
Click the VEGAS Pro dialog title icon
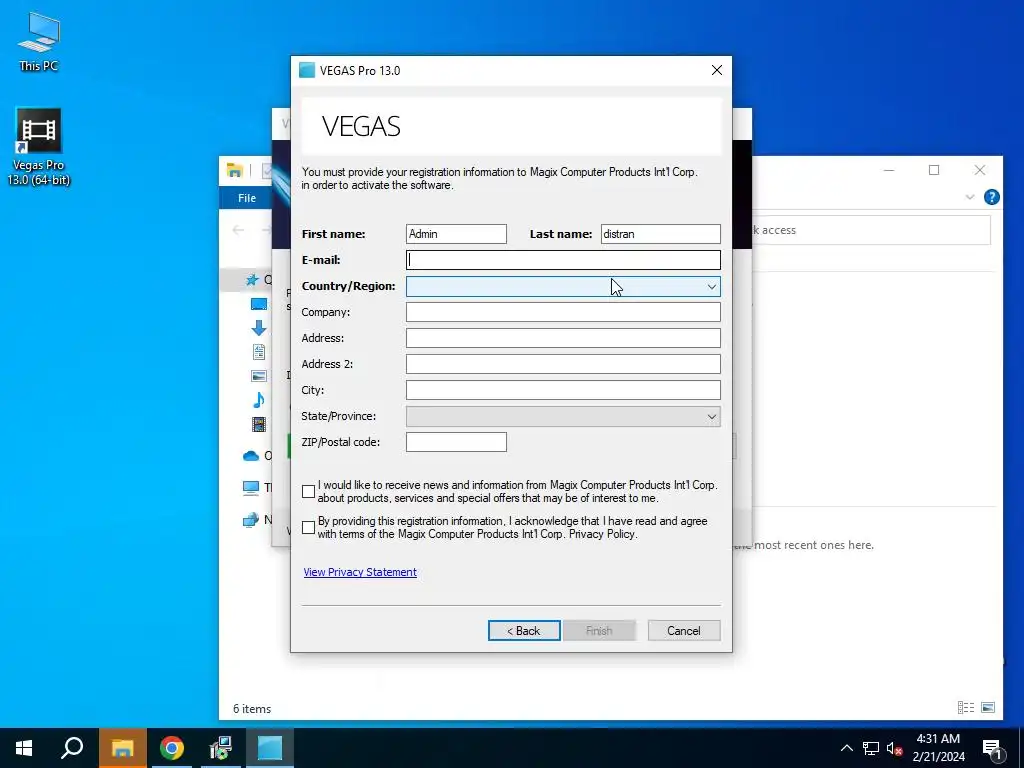click(x=307, y=71)
